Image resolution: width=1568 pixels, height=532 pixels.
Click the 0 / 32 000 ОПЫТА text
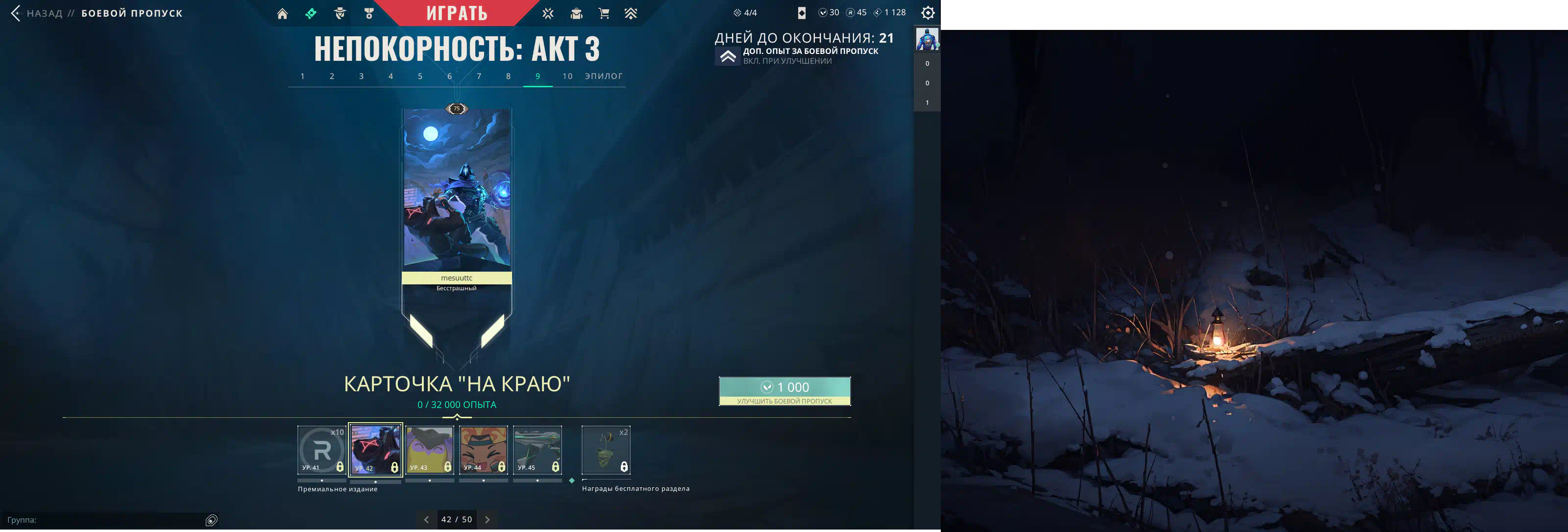[457, 405]
